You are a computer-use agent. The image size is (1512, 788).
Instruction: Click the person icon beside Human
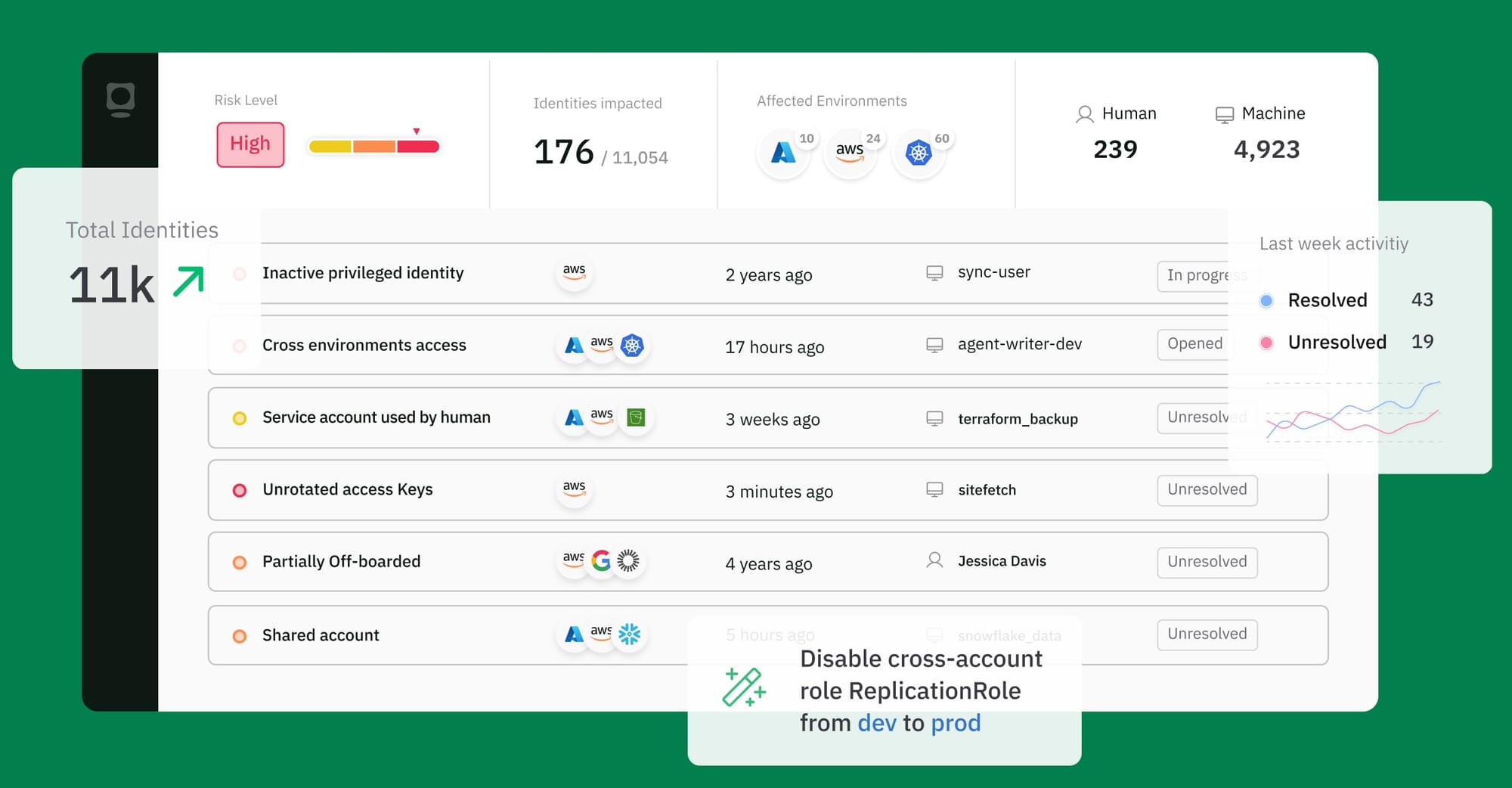click(x=1085, y=114)
